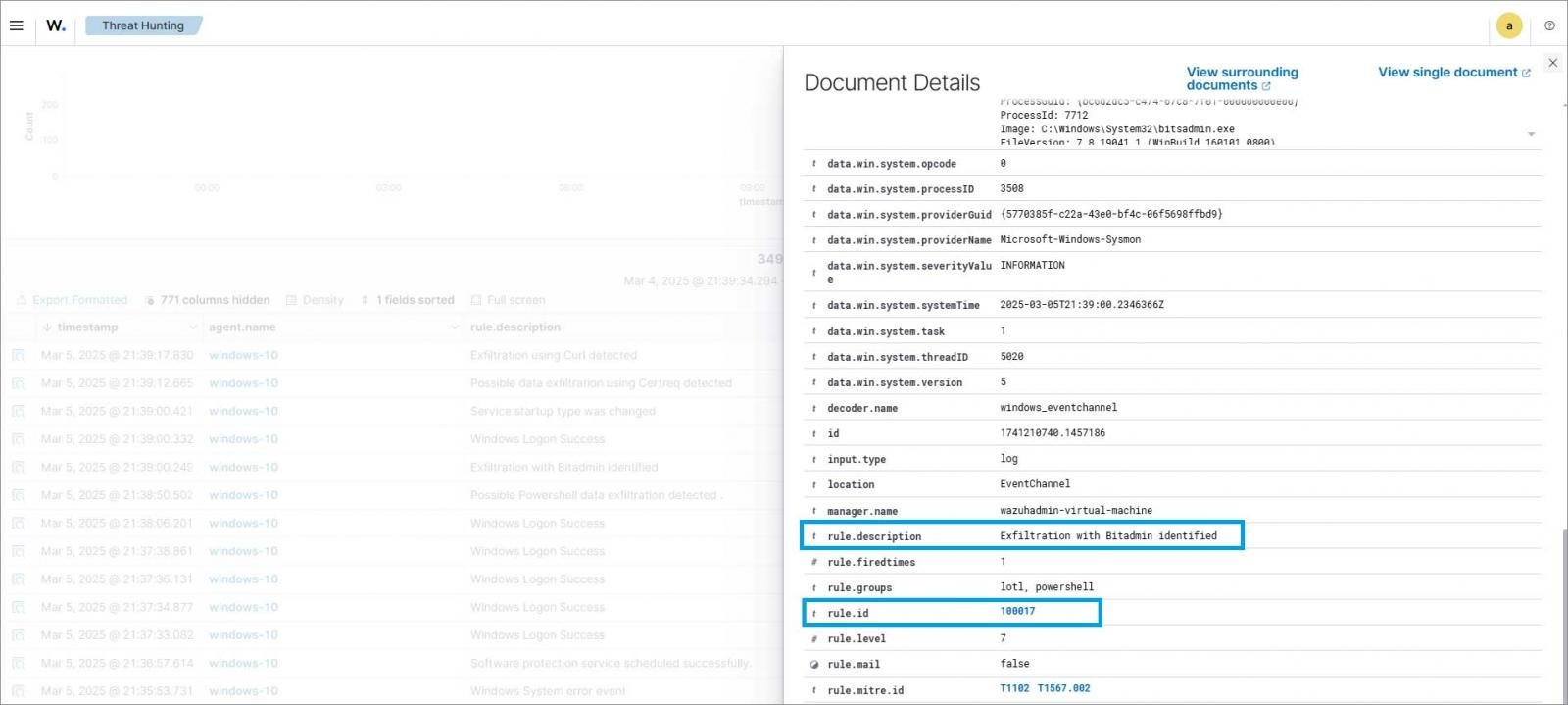Click boolean type icon of rule.mail

coord(814,664)
